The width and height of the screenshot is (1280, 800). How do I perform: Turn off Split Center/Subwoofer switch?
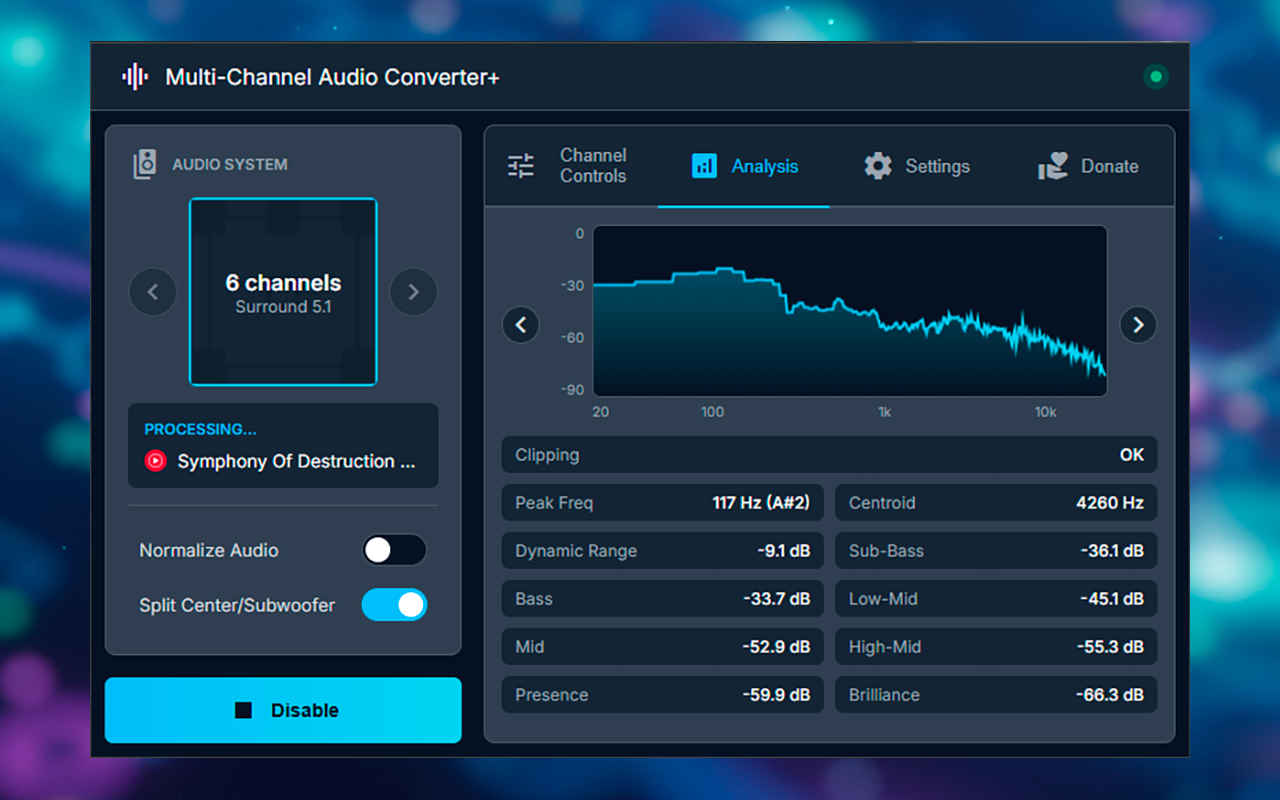(x=394, y=604)
